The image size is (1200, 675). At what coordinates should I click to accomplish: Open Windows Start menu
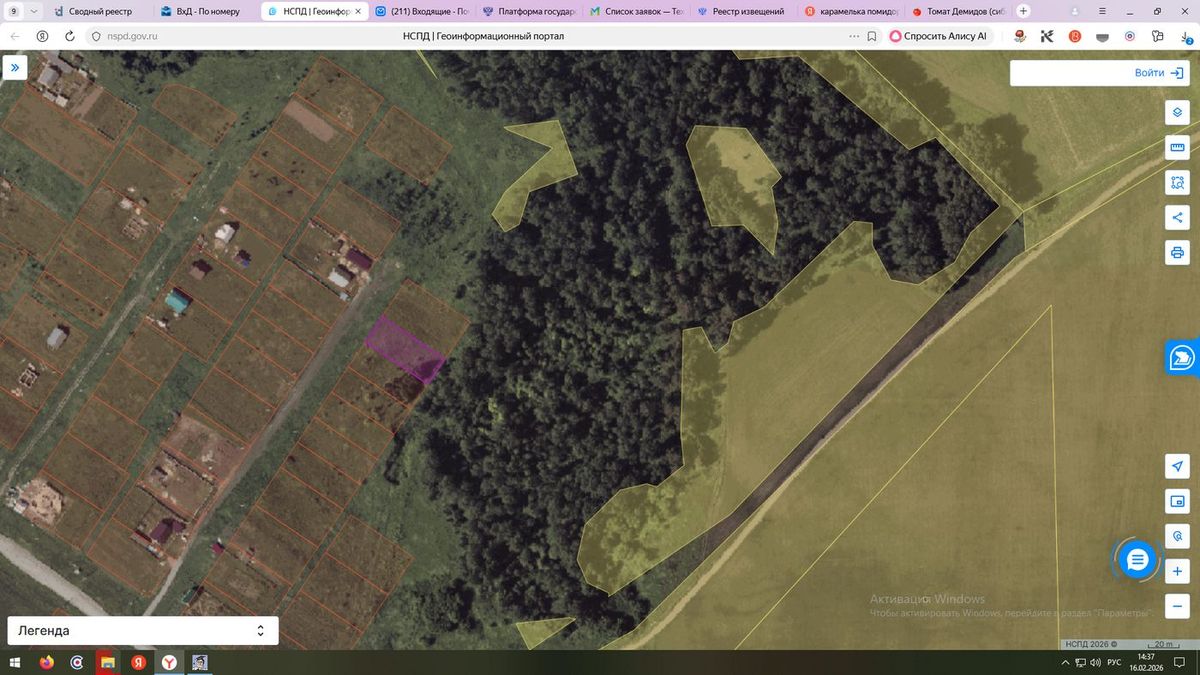[15, 663]
